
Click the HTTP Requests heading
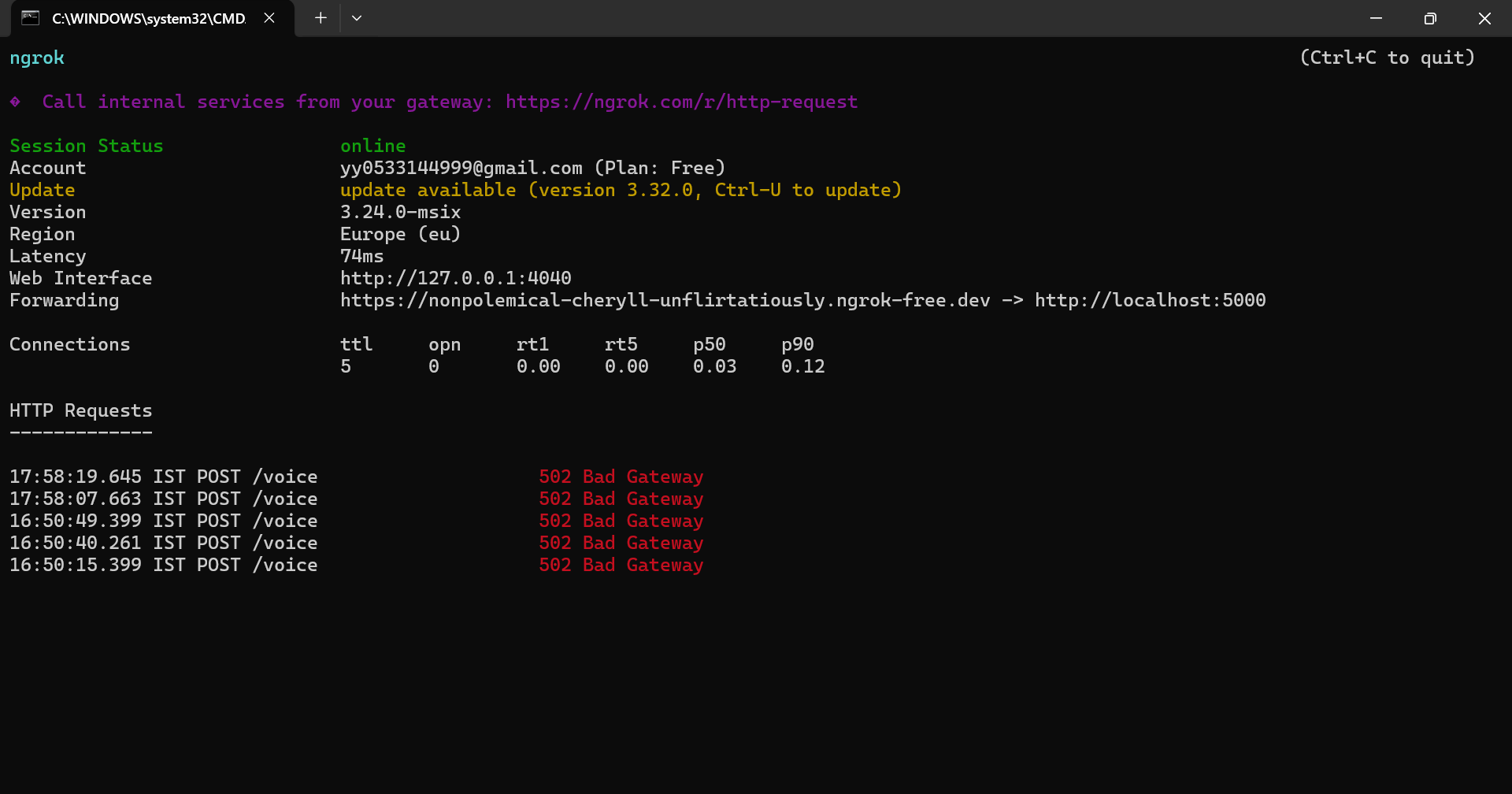pos(80,410)
